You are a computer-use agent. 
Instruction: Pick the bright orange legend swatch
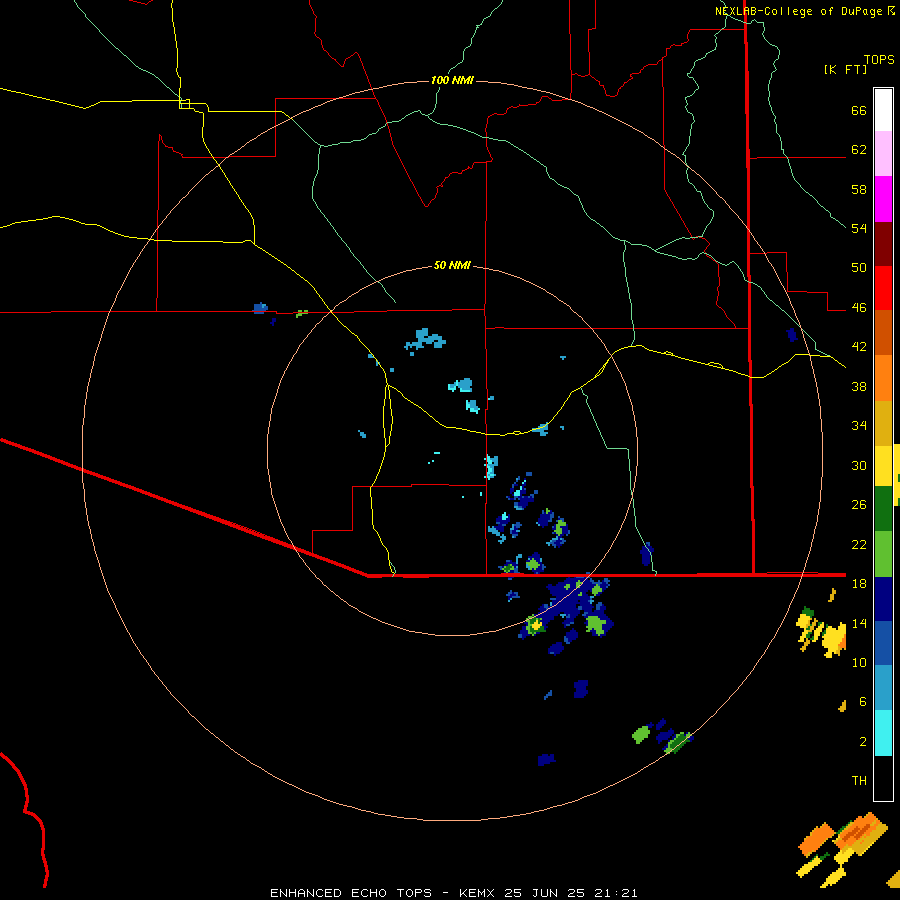tap(883, 378)
